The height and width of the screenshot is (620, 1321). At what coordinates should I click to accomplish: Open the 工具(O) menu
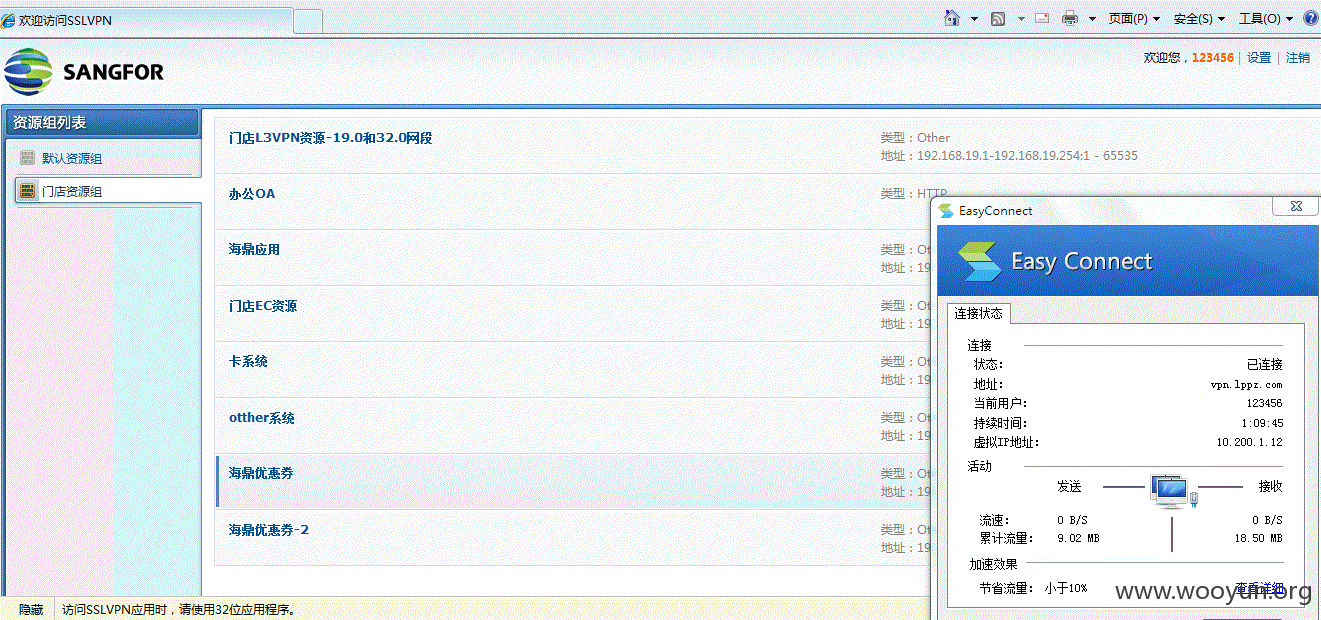(1266, 19)
